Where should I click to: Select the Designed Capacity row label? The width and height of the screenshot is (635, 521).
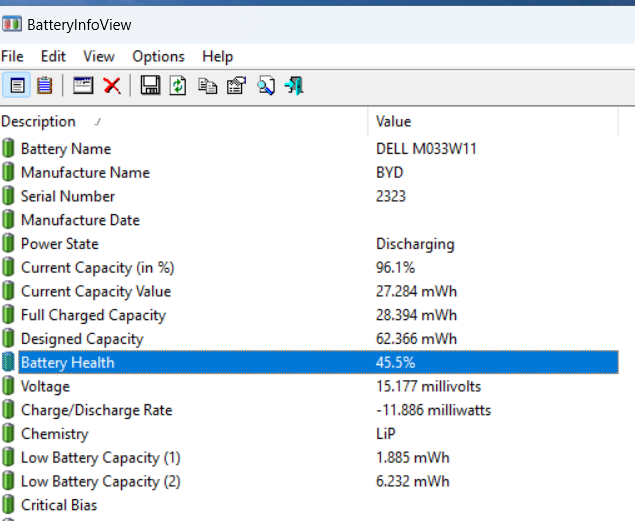(x=82, y=339)
